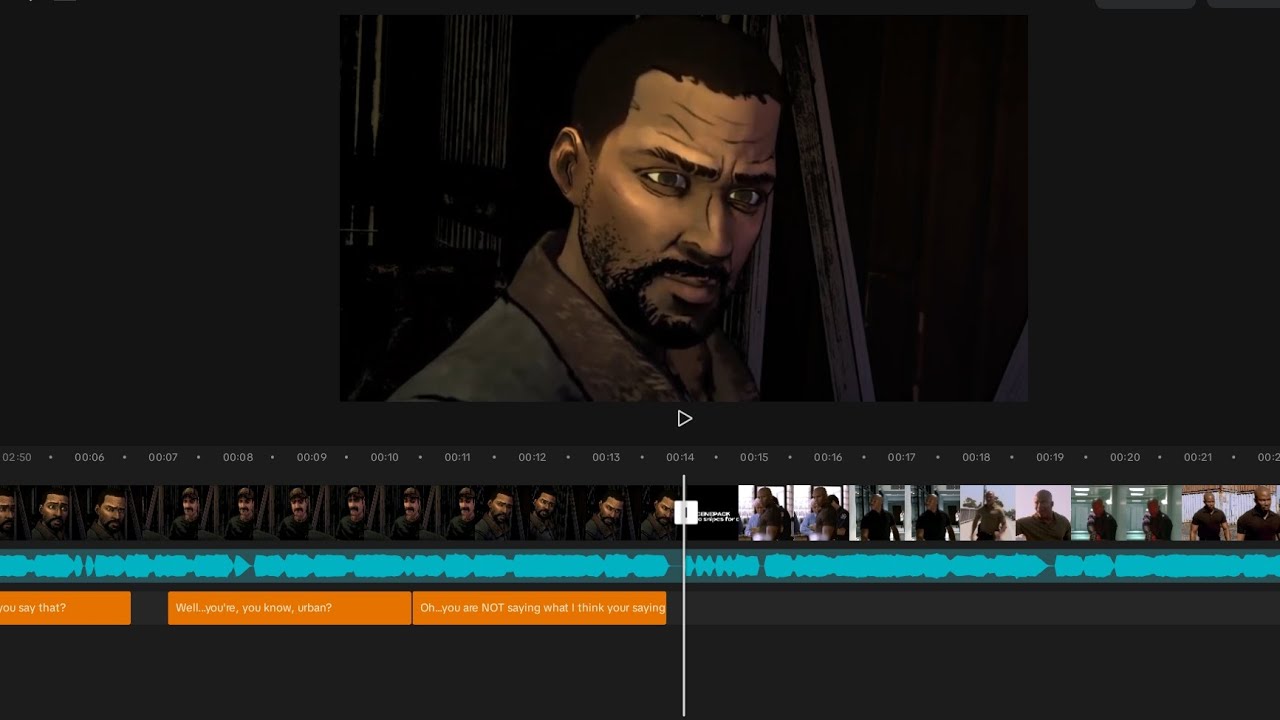Viewport: 1280px width, 720px height.
Task: Select the caption "Well...you're, you know, urban?"
Action: click(x=289, y=608)
